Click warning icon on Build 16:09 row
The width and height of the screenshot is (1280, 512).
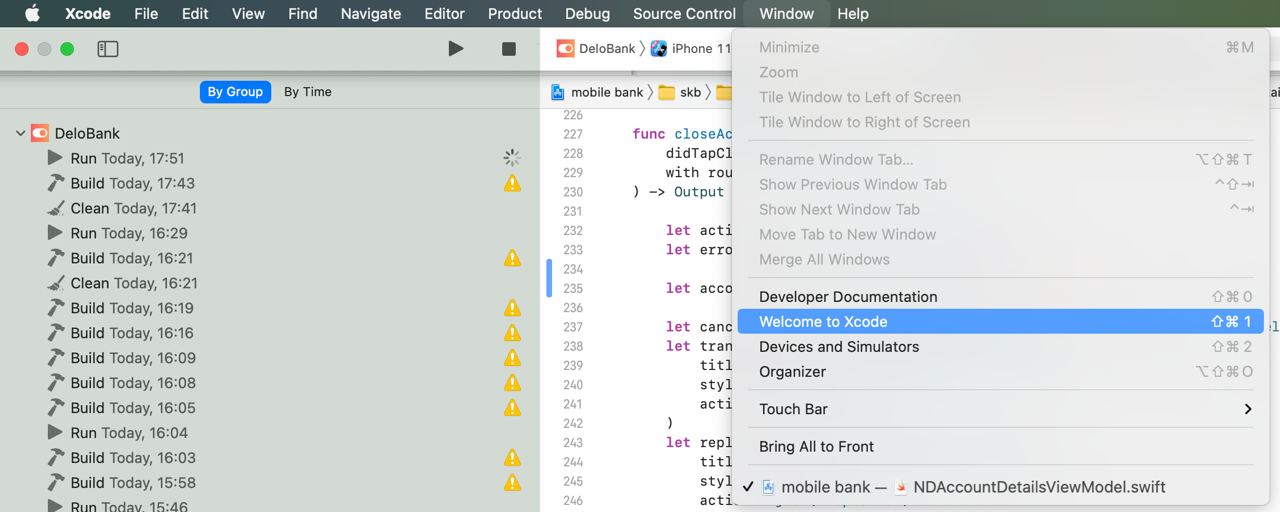tap(512, 358)
